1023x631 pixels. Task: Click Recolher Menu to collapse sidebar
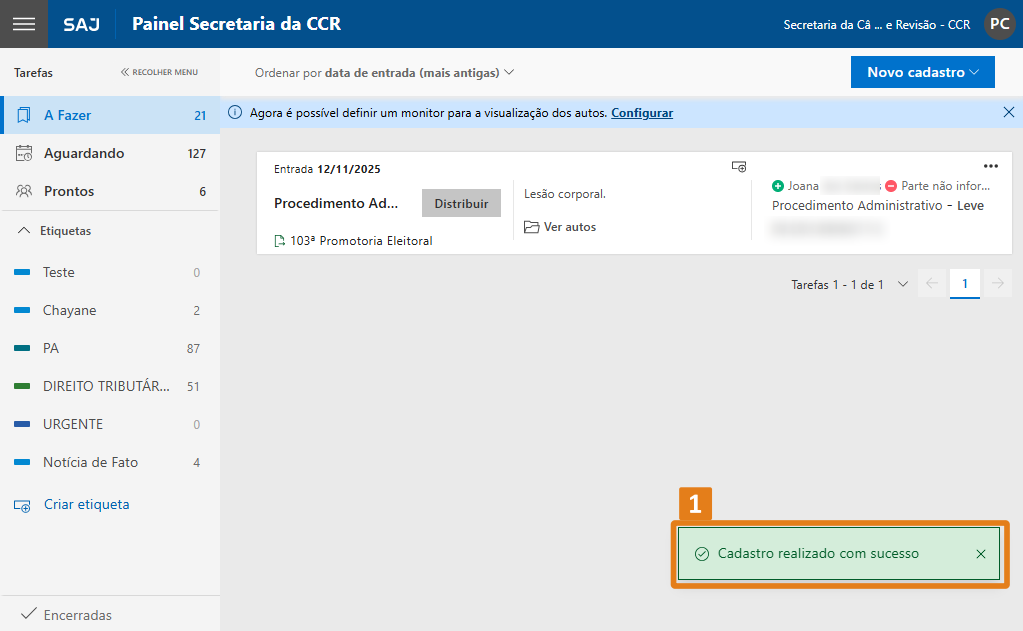coord(159,72)
